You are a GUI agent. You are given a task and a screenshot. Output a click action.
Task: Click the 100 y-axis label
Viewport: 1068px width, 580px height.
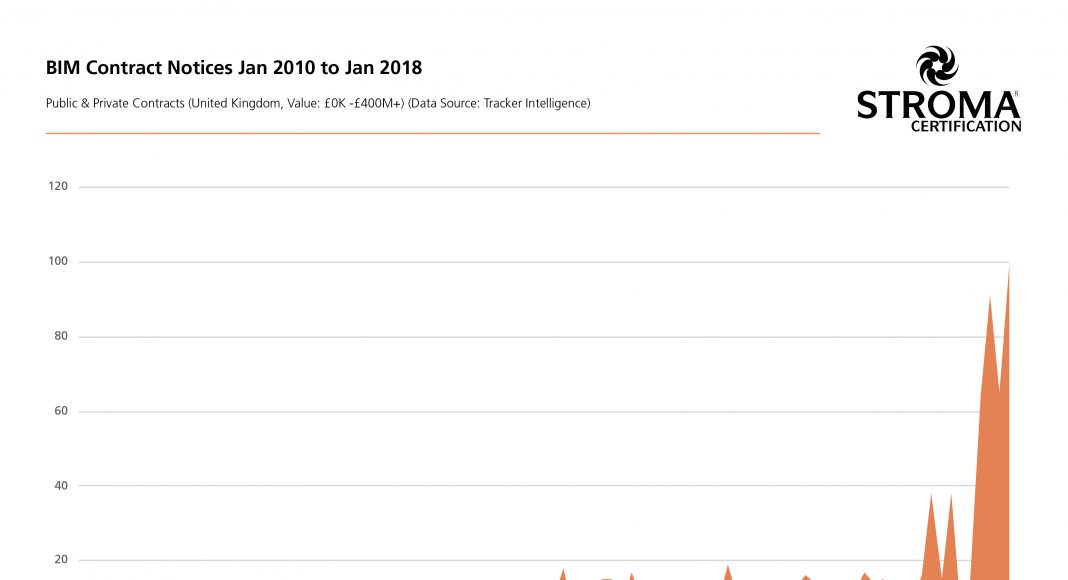pyautogui.click(x=58, y=262)
